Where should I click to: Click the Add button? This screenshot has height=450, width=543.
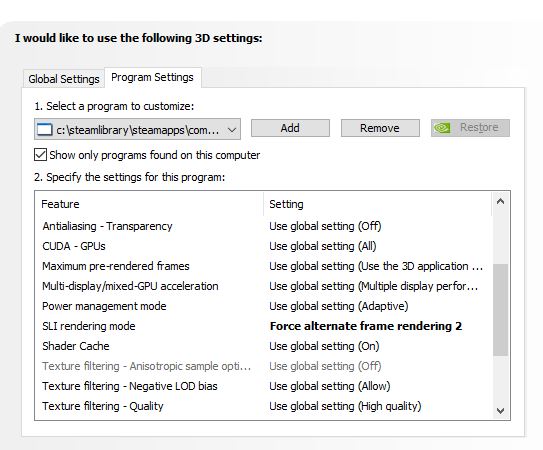[290, 128]
